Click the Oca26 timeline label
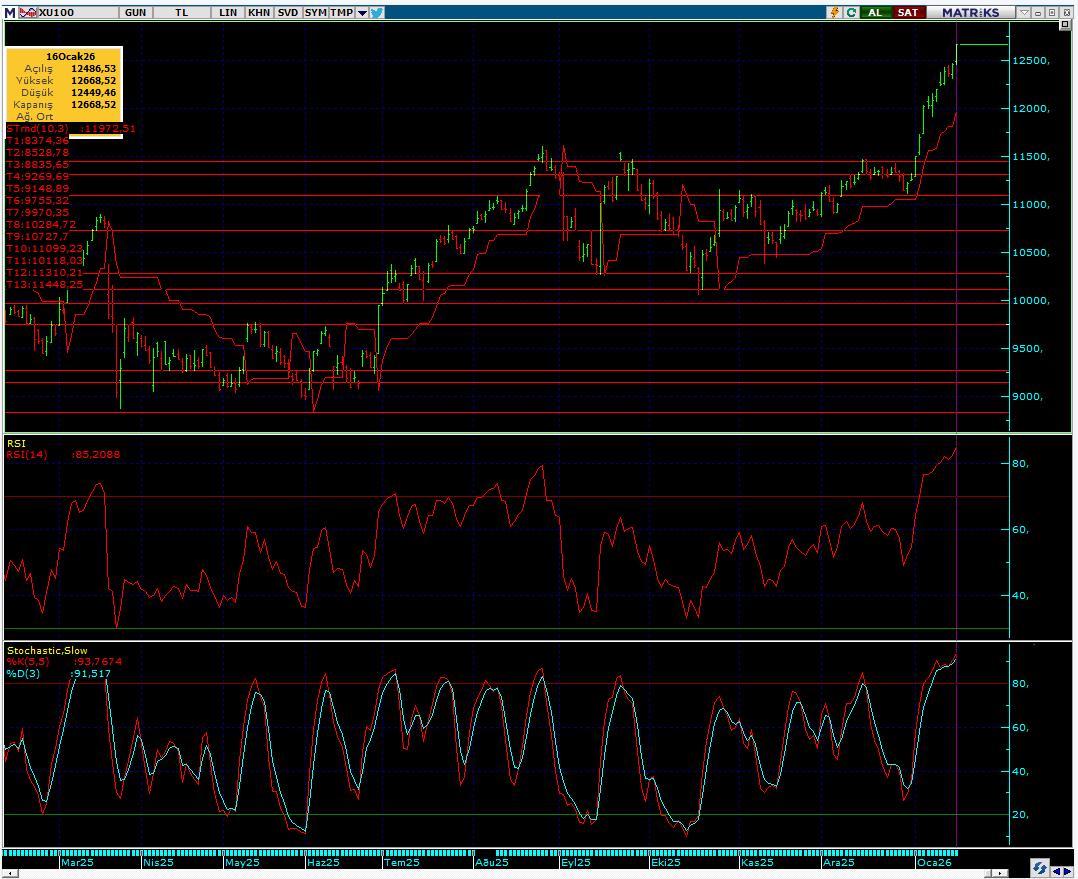 pyautogui.click(x=934, y=863)
